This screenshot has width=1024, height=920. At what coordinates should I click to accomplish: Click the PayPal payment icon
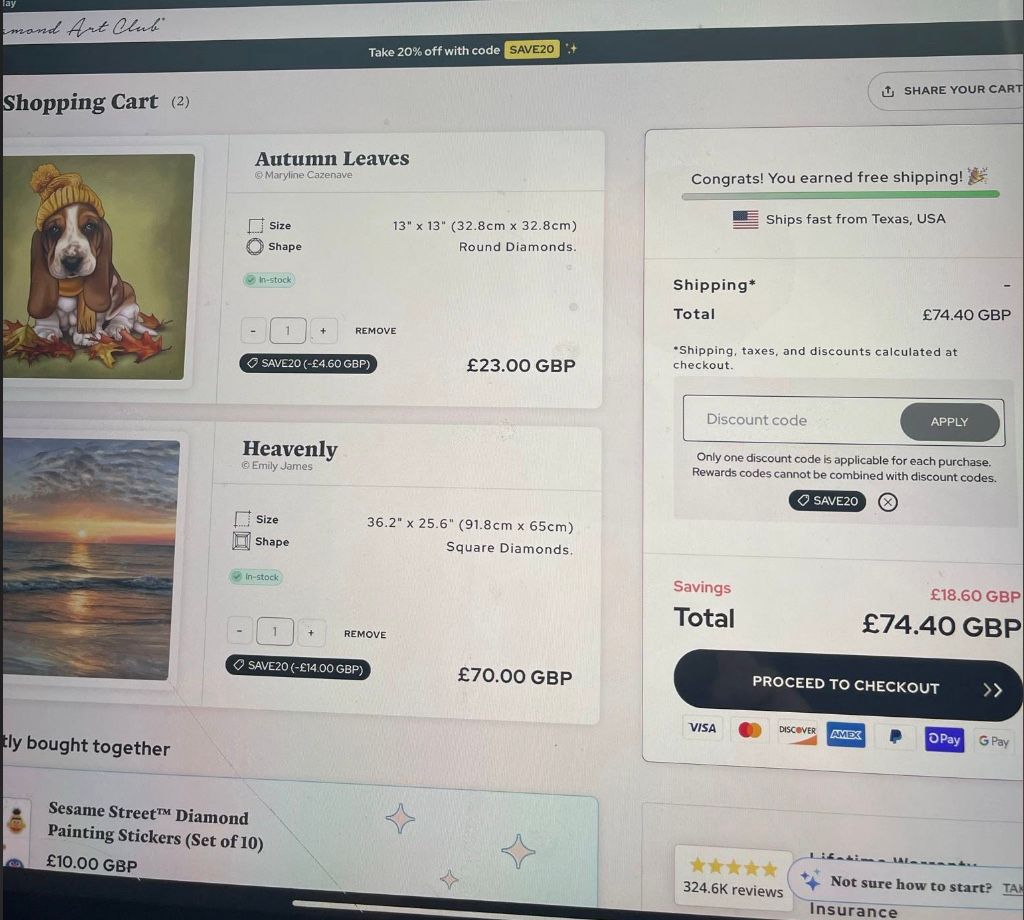tap(895, 737)
